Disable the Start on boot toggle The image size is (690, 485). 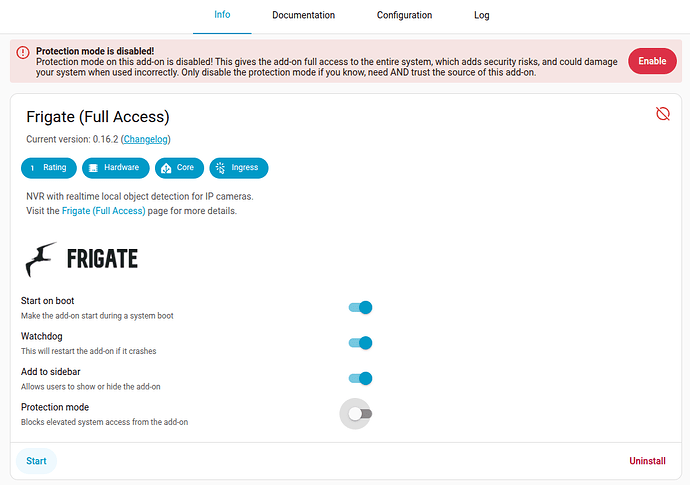pos(360,308)
